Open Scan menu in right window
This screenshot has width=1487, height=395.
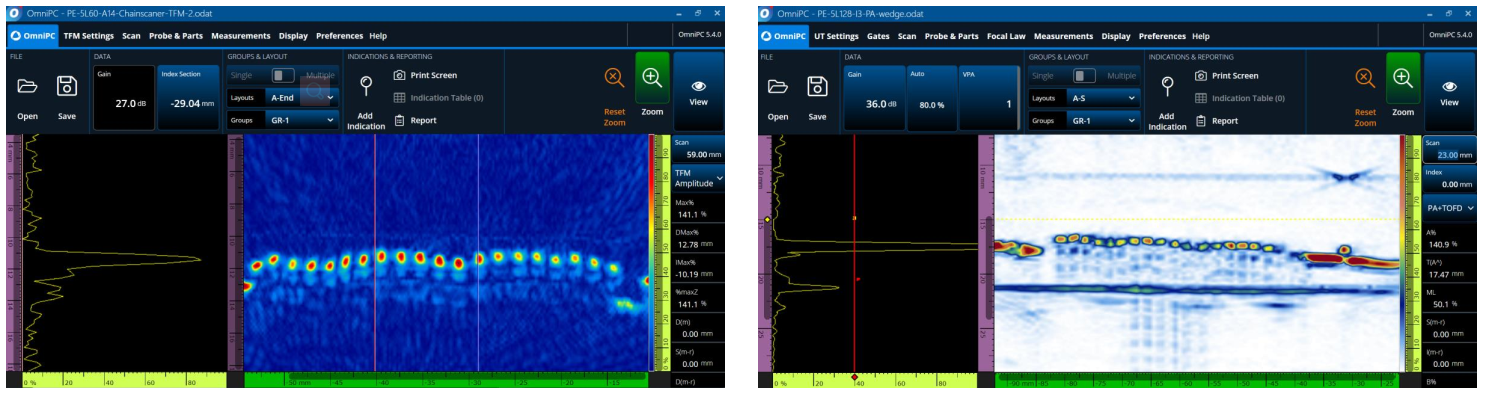point(907,36)
